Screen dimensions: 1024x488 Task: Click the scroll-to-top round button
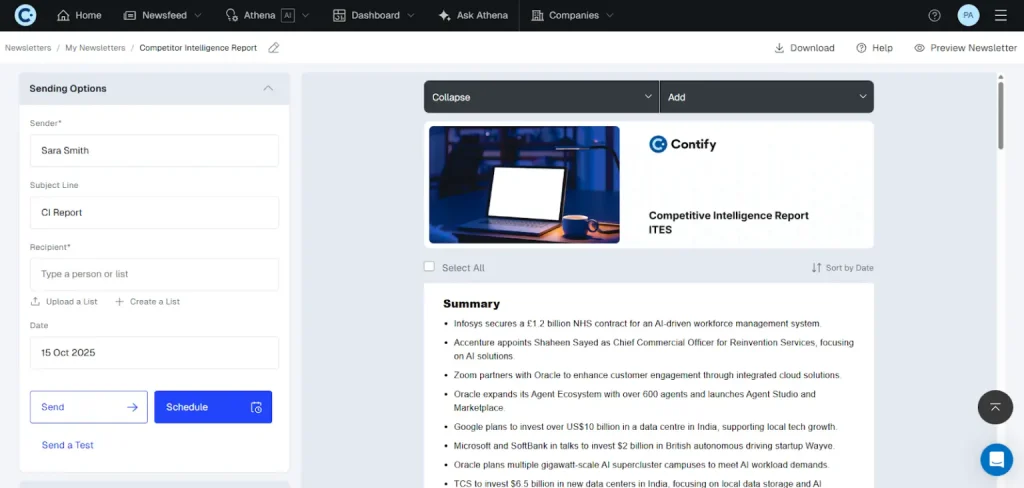[995, 407]
